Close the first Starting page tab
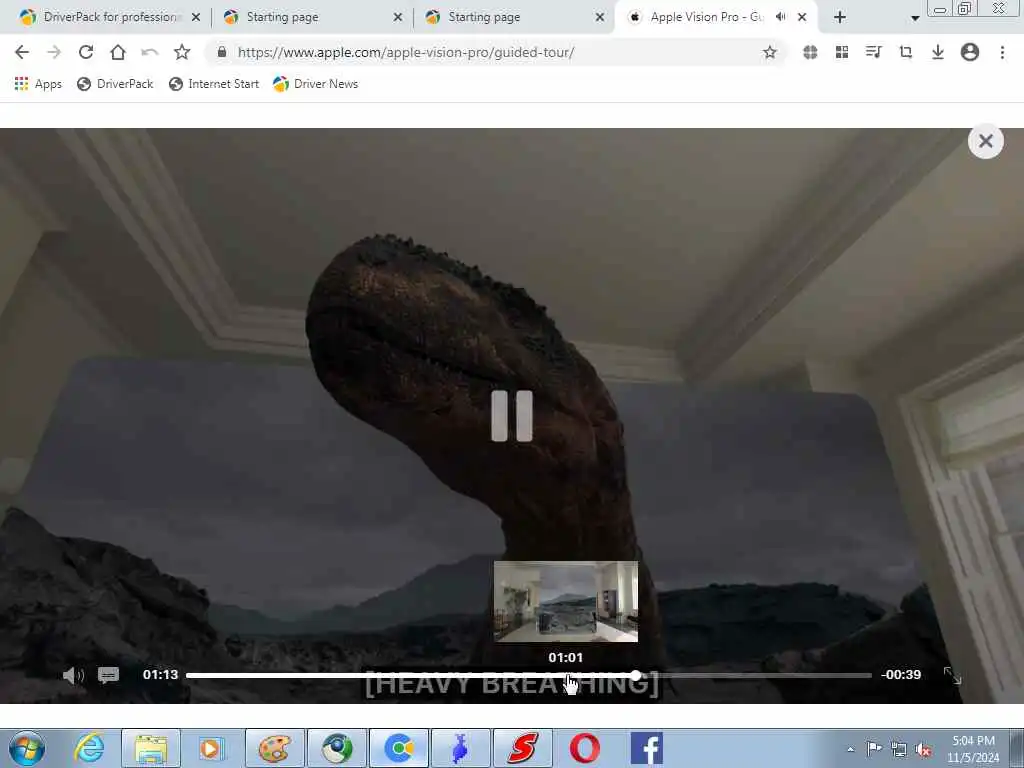 [398, 18]
